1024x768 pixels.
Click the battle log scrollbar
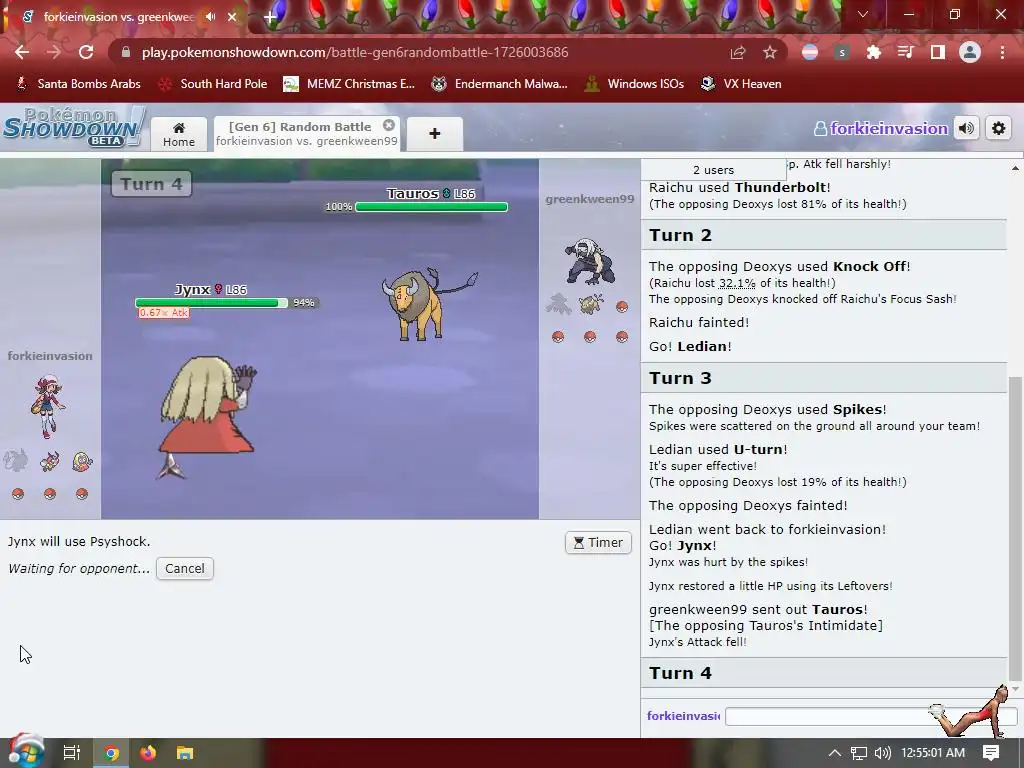1015,529
